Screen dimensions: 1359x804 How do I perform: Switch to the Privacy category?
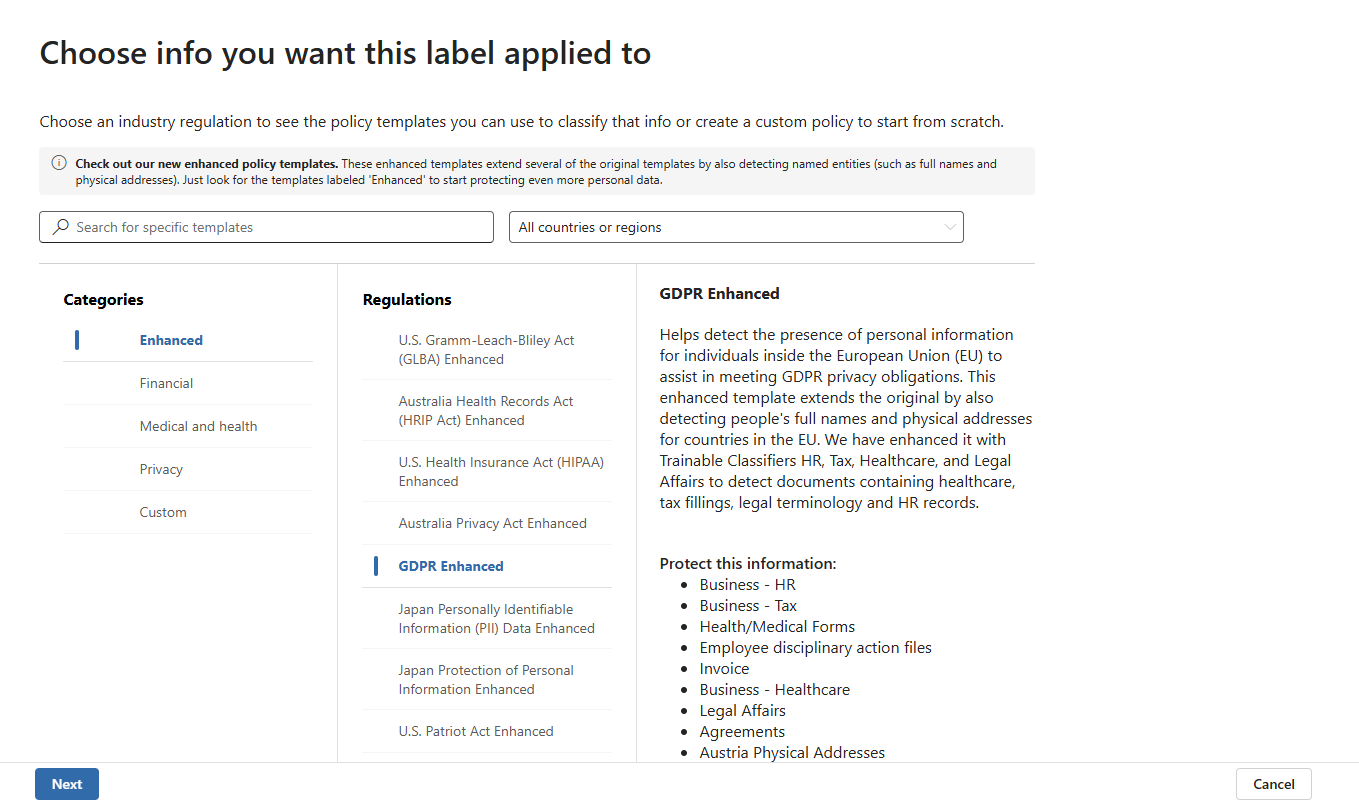tap(161, 469)
